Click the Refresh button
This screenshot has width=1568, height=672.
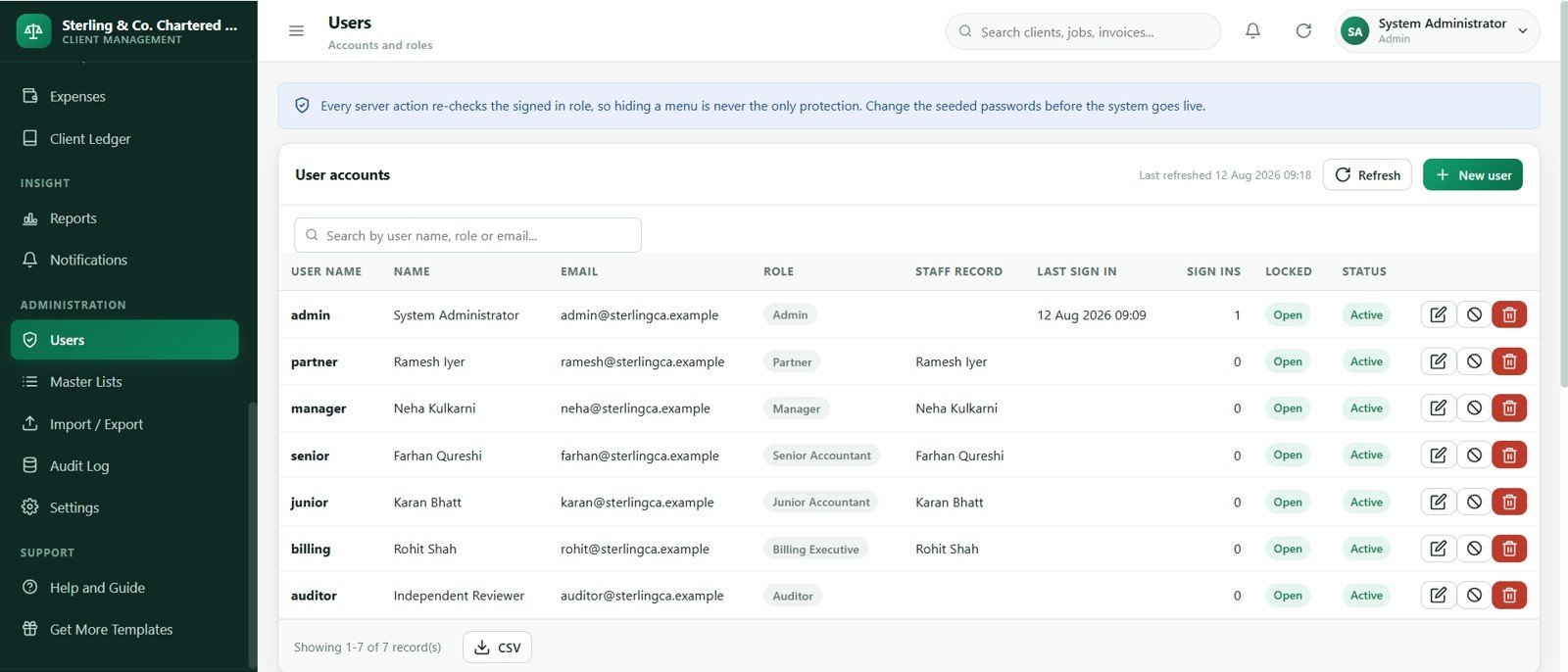[x=1367, y=175]
